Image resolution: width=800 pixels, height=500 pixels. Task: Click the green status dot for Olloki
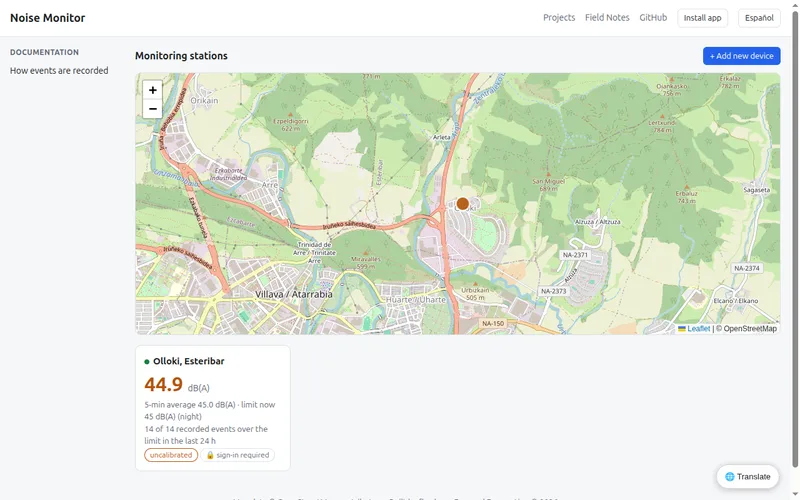click(147, 362)
